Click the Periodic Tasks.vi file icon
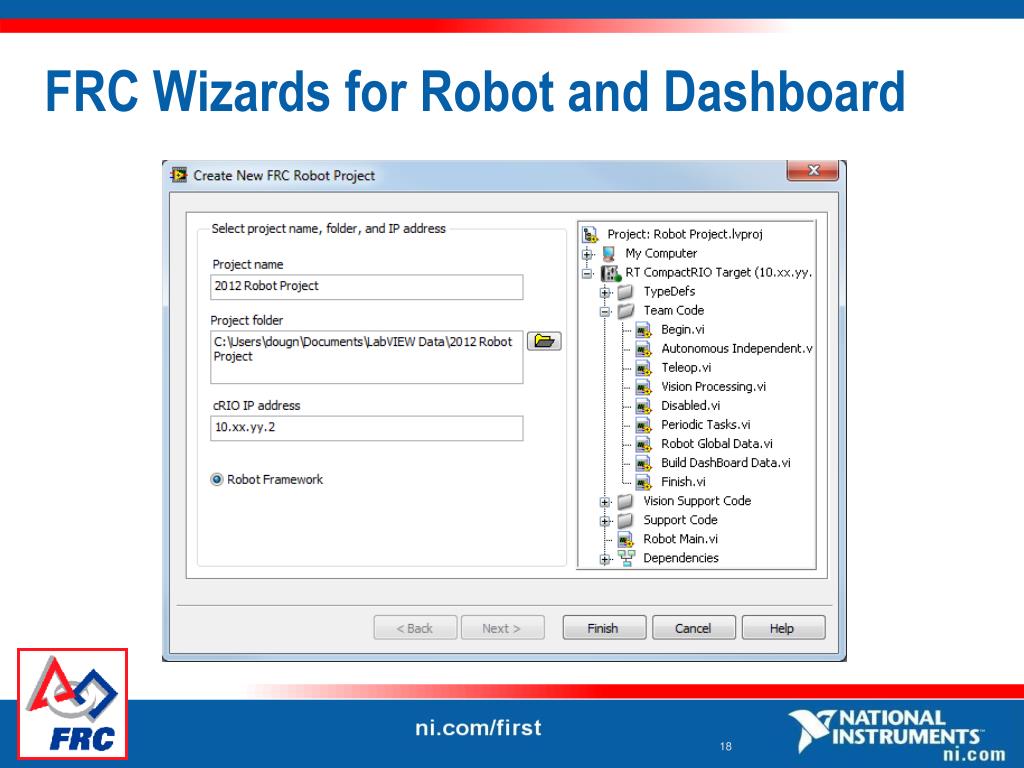1024x768 pixels. [x=644, y=425]
